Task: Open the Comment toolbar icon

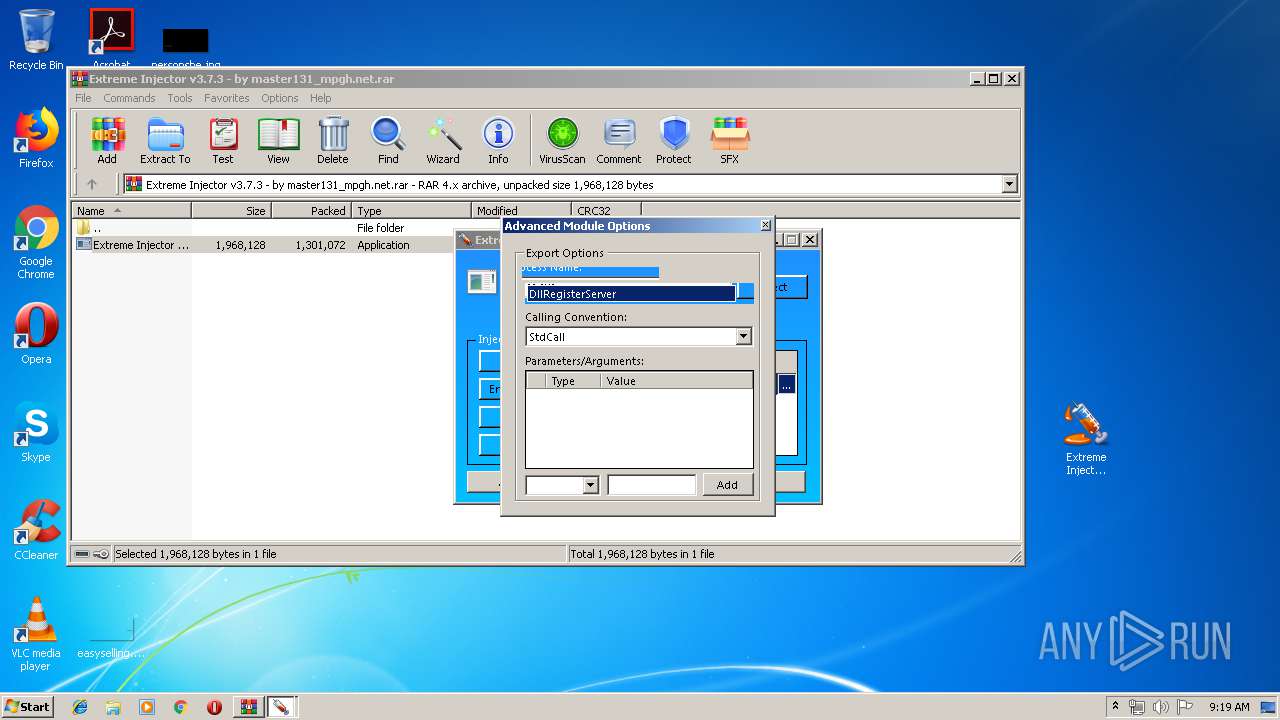Action: pyautogui.click(x=619, y=140)
